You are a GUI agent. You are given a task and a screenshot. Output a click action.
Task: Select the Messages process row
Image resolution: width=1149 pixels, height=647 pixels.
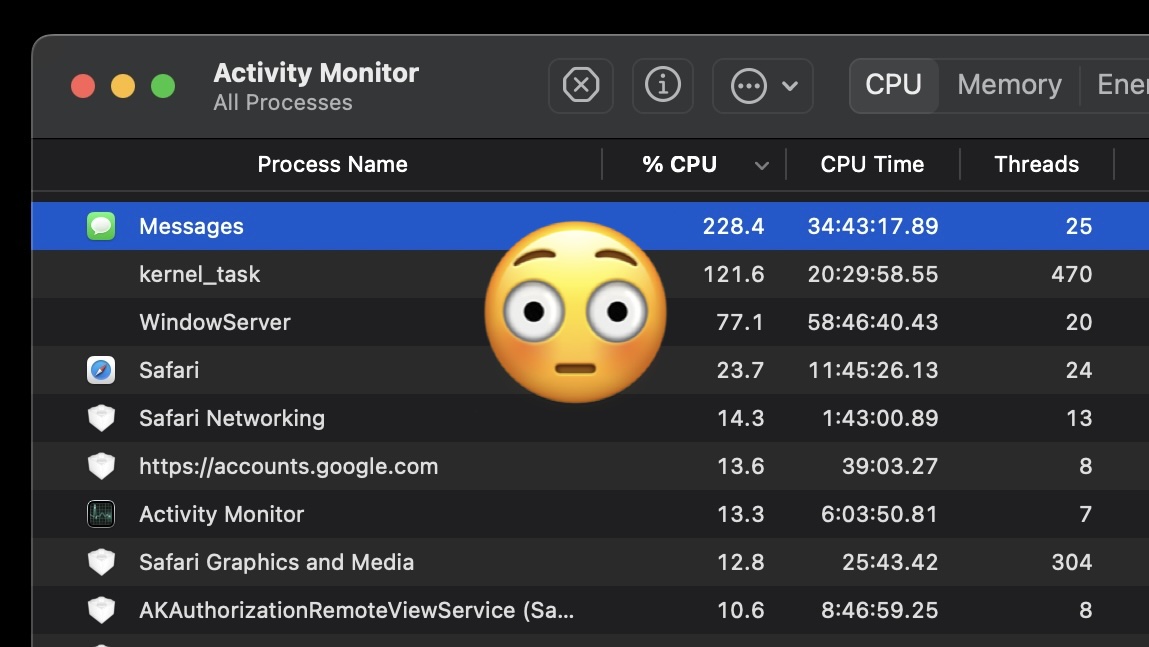click(x=591, y=226)
